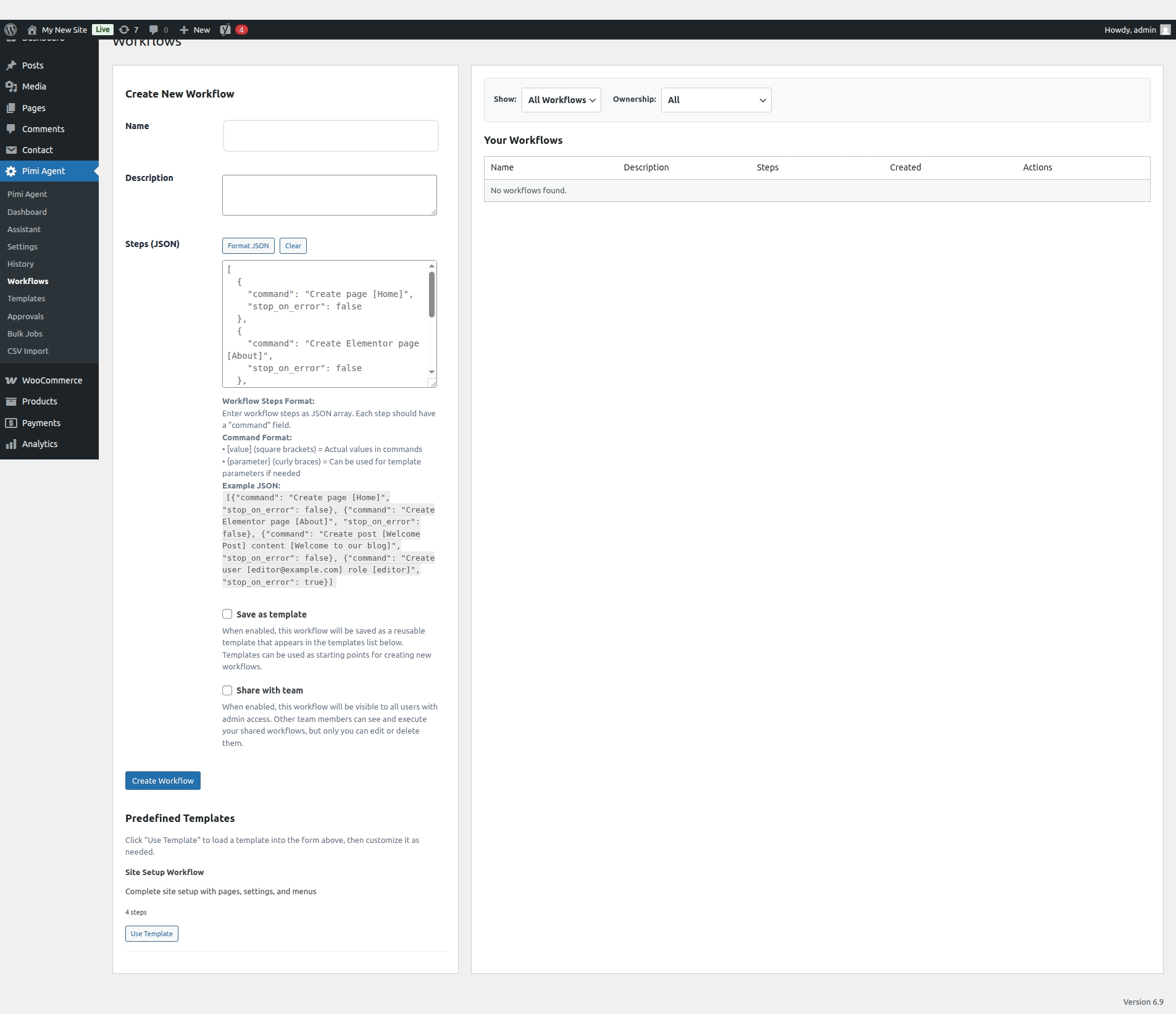1176x1014 pixels.
Task: Open the Ownership filter dropdown
Action: click(x=715, y=99)
